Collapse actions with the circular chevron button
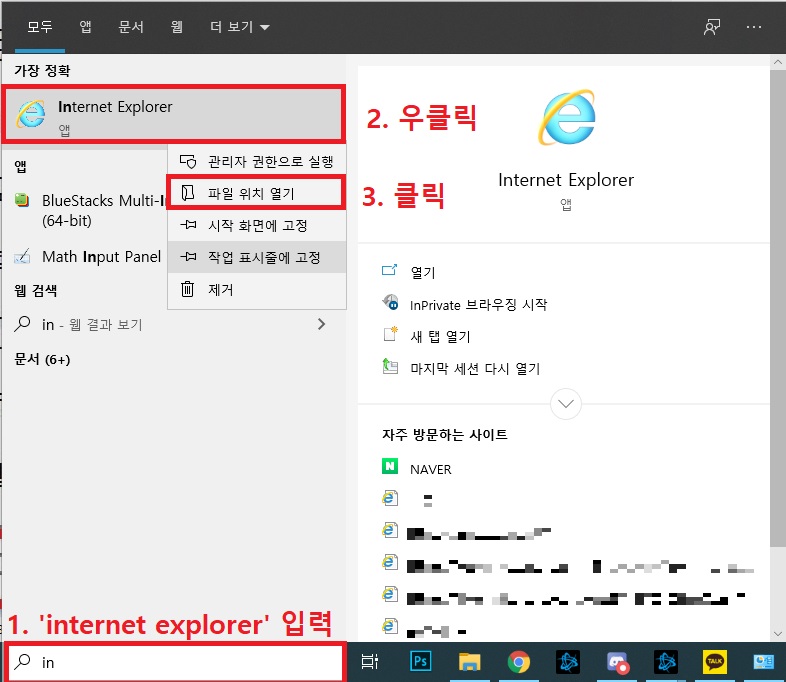The height and width of the screenshot is (682, 786). pyautogui.click(x=566, y=403)
